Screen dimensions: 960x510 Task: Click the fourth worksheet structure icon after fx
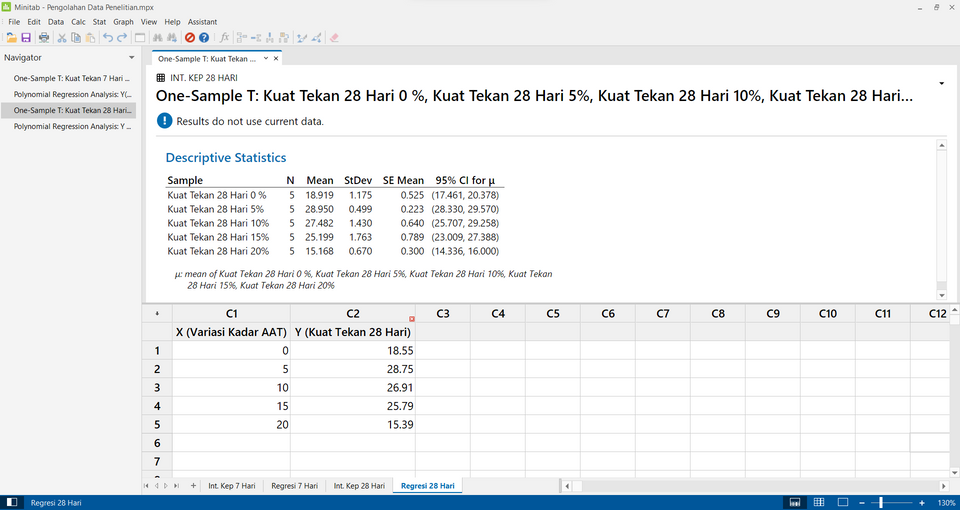284,37
